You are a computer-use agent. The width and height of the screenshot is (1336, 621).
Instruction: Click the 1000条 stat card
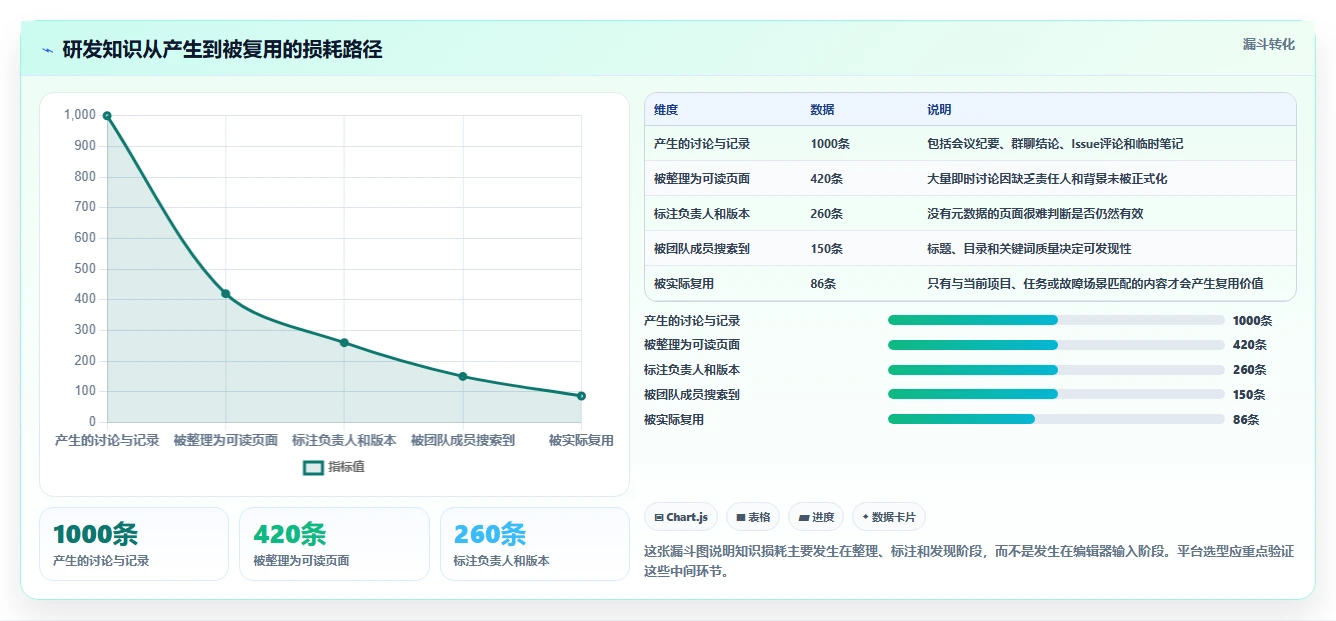click(x=134, y=544)
